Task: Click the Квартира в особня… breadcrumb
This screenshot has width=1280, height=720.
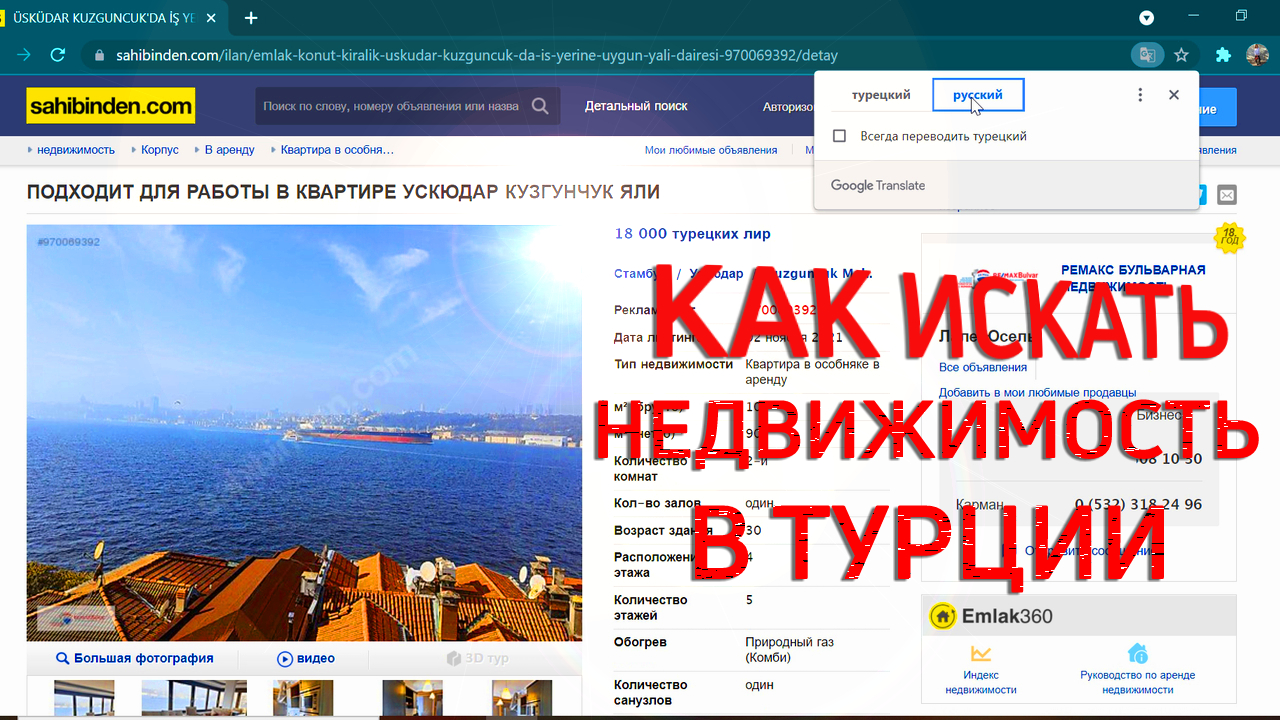Action: point(337,150)
